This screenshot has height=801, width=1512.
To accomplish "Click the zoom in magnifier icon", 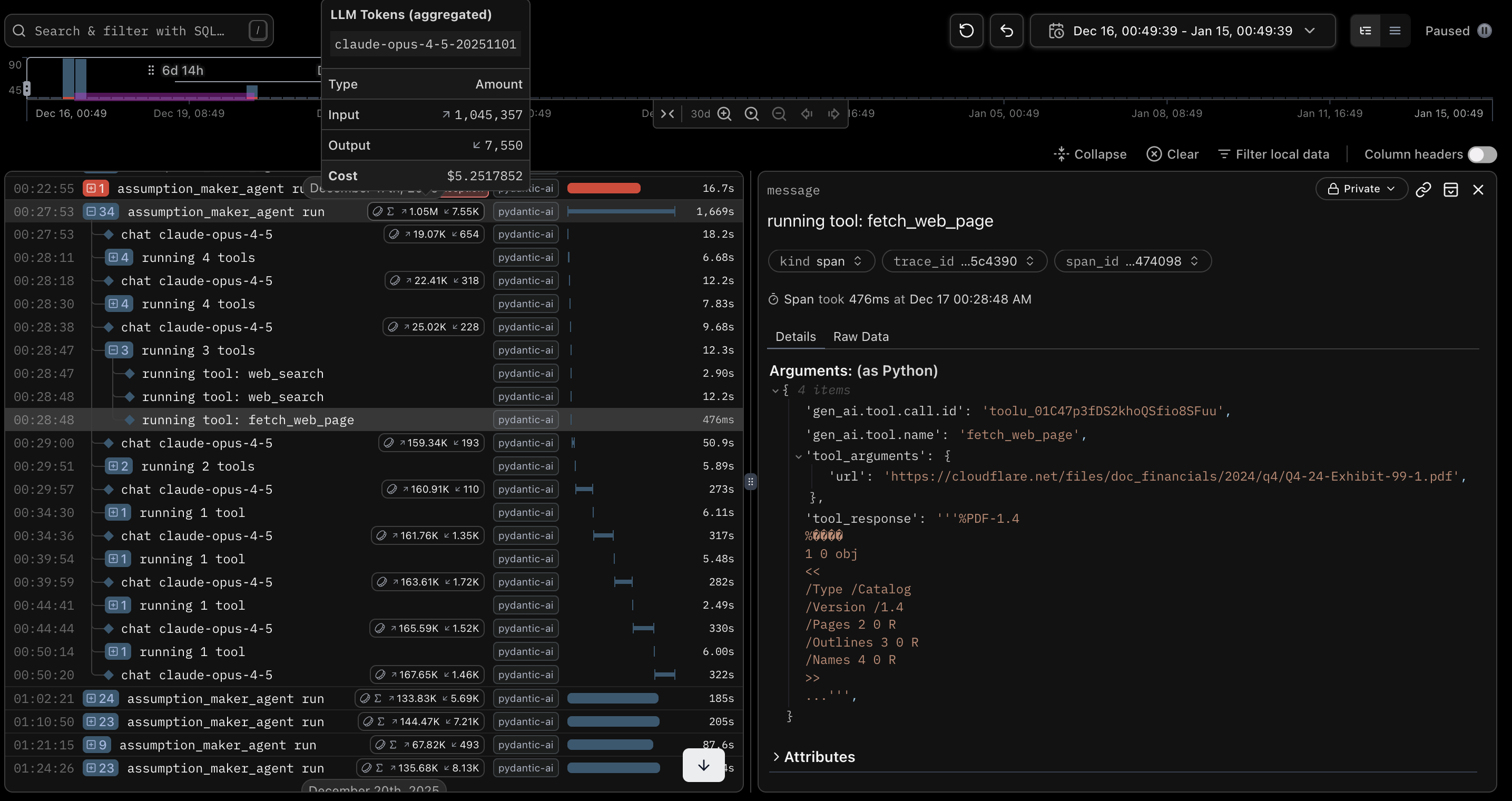I will [x=724, y=114].
